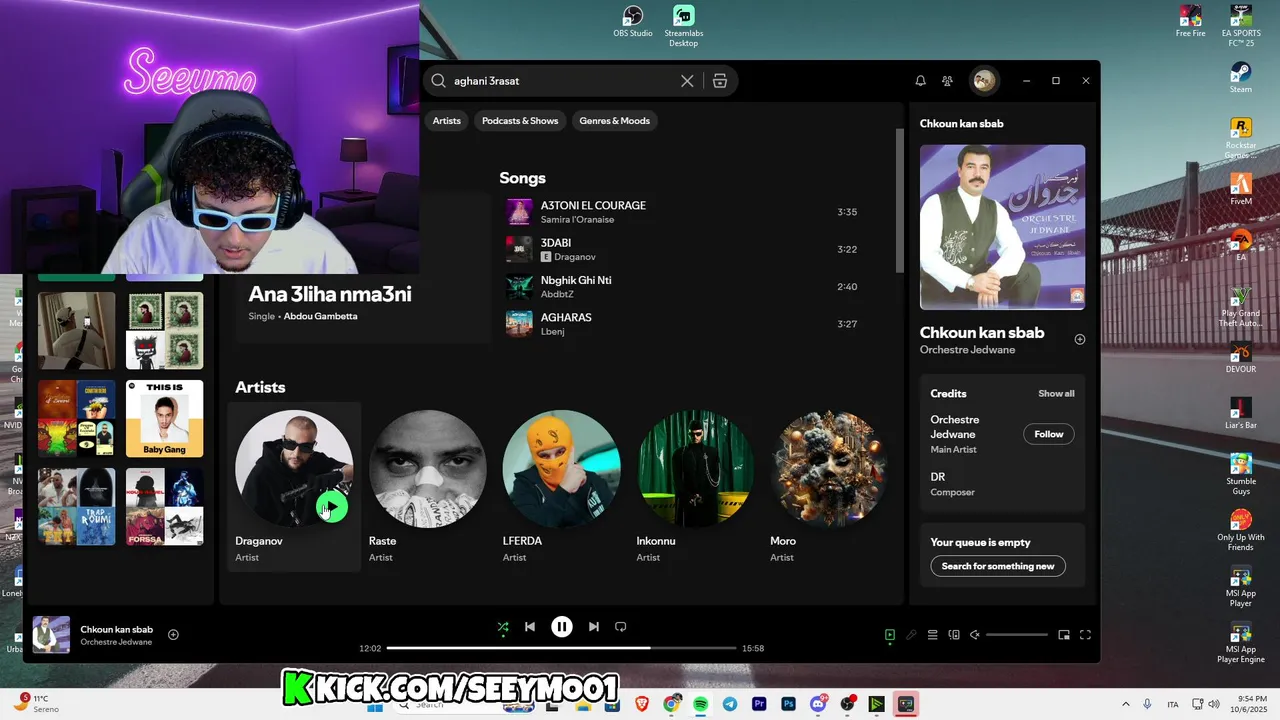Screen dimensions: 1280x720
Task: Switch the player to full screen
Action: [1085, 635]
